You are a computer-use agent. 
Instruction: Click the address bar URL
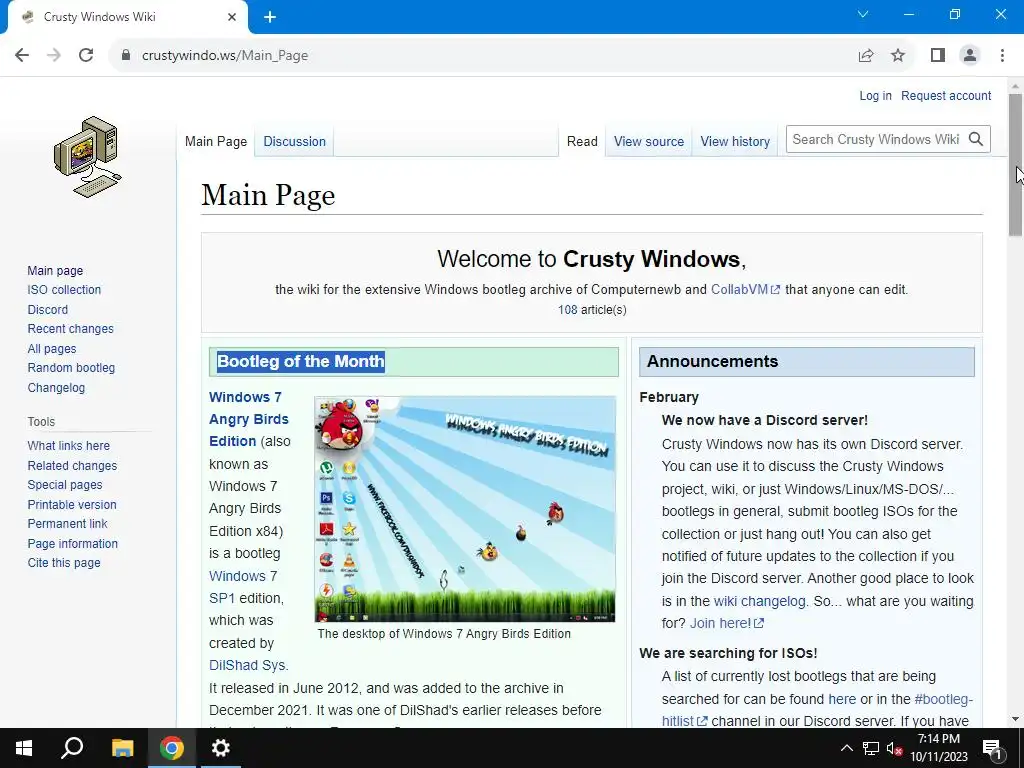pos(225,56)
